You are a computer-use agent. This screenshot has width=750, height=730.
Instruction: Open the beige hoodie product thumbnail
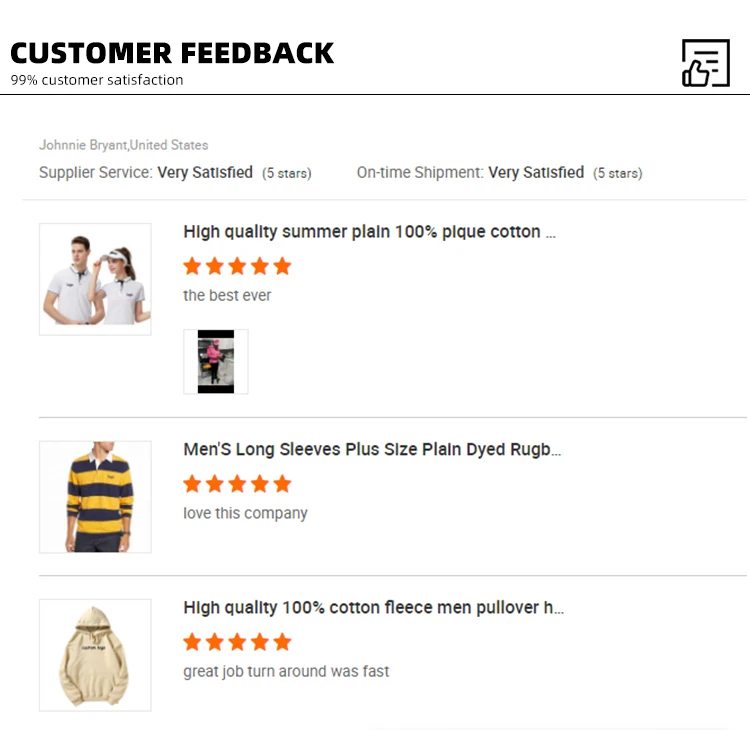point(95,655)
